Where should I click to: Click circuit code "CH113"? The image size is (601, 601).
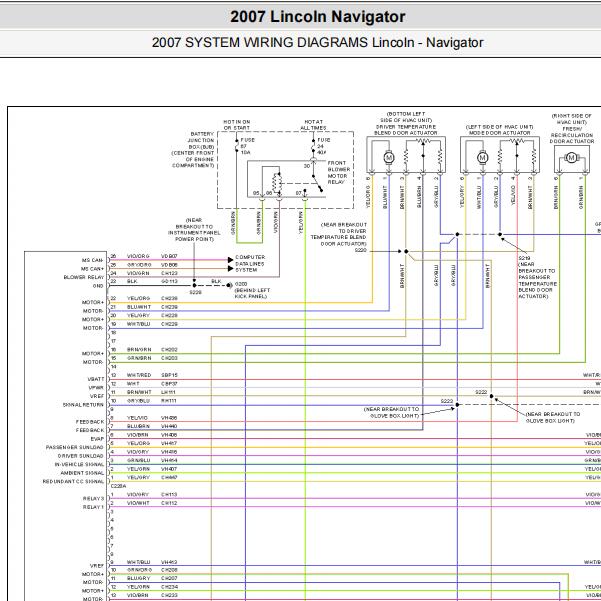point(169,494)
